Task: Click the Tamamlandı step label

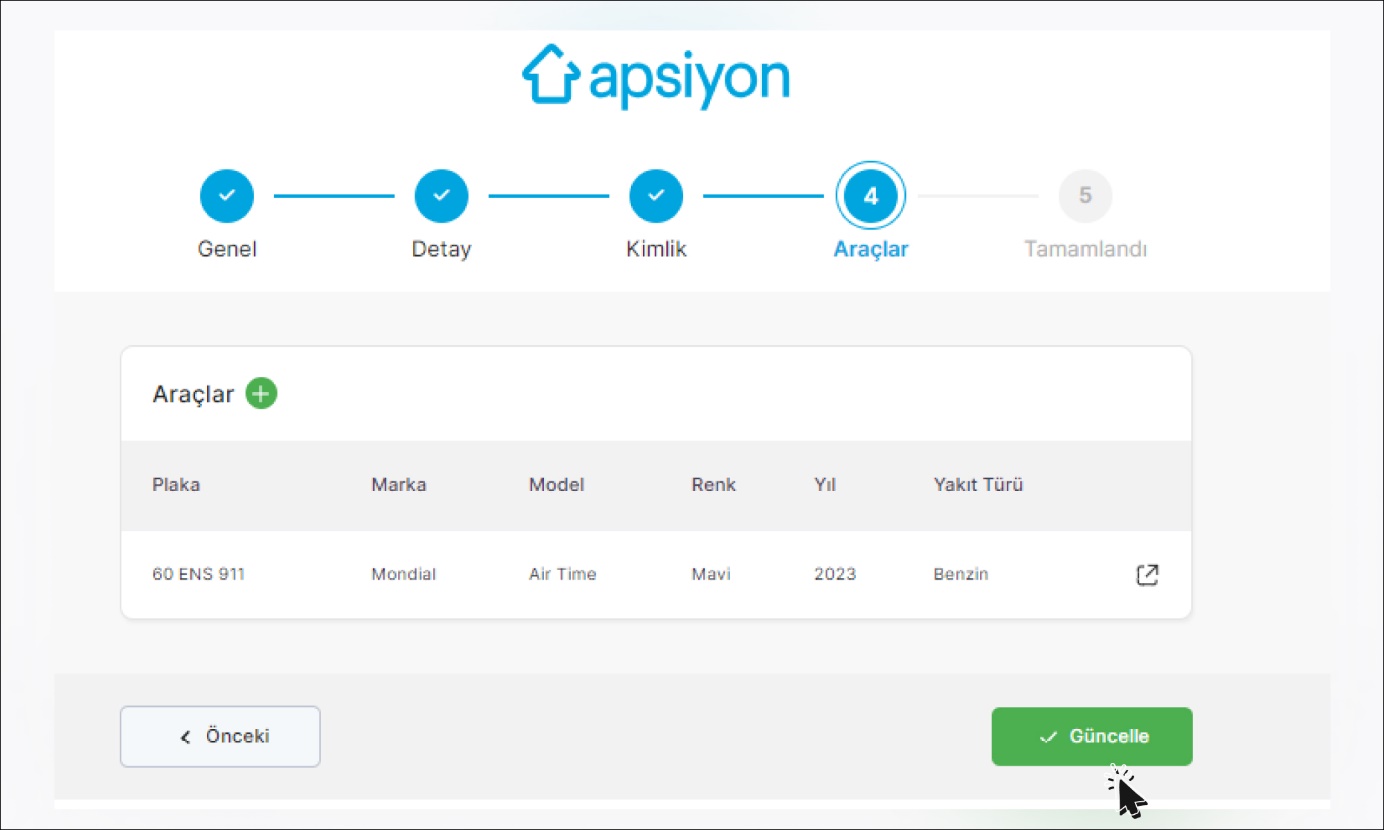Action: [1085, 249]
